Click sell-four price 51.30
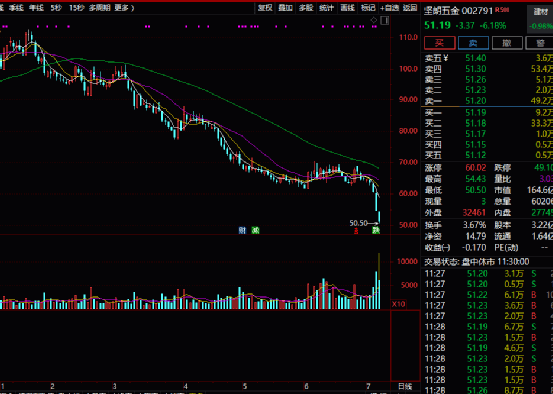Screen dimensions: 553x394 (x=476, y=69)
